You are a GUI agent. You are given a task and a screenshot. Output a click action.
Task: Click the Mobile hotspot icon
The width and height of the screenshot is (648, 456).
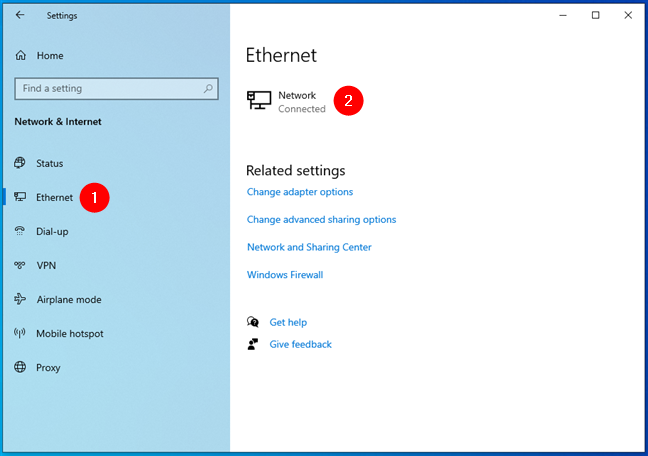click(x=20, y=333)
